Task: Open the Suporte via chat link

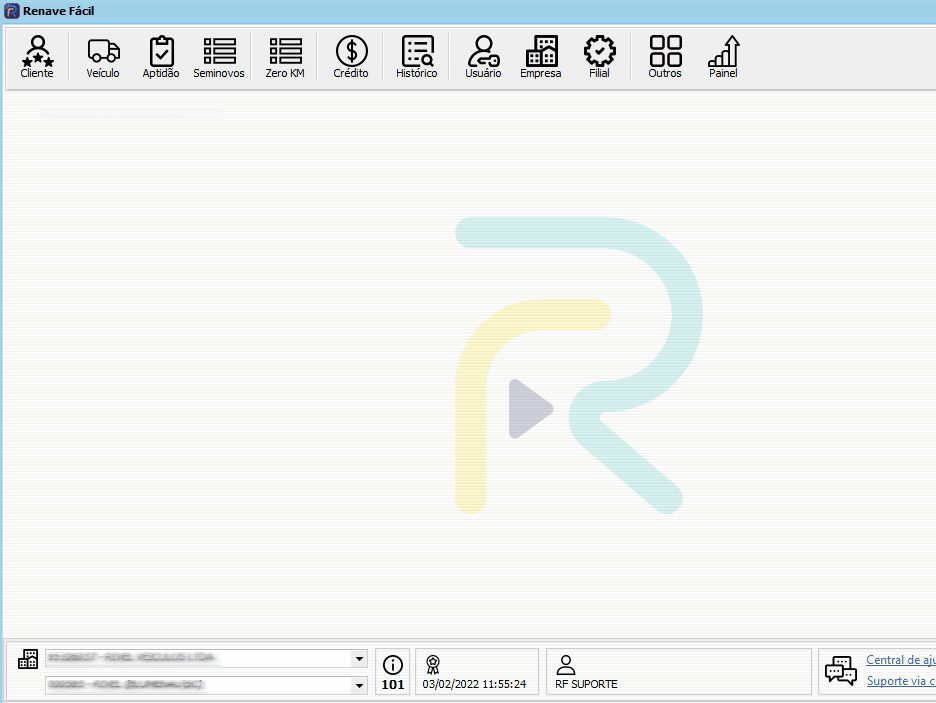Action: (x=901, y=681)
